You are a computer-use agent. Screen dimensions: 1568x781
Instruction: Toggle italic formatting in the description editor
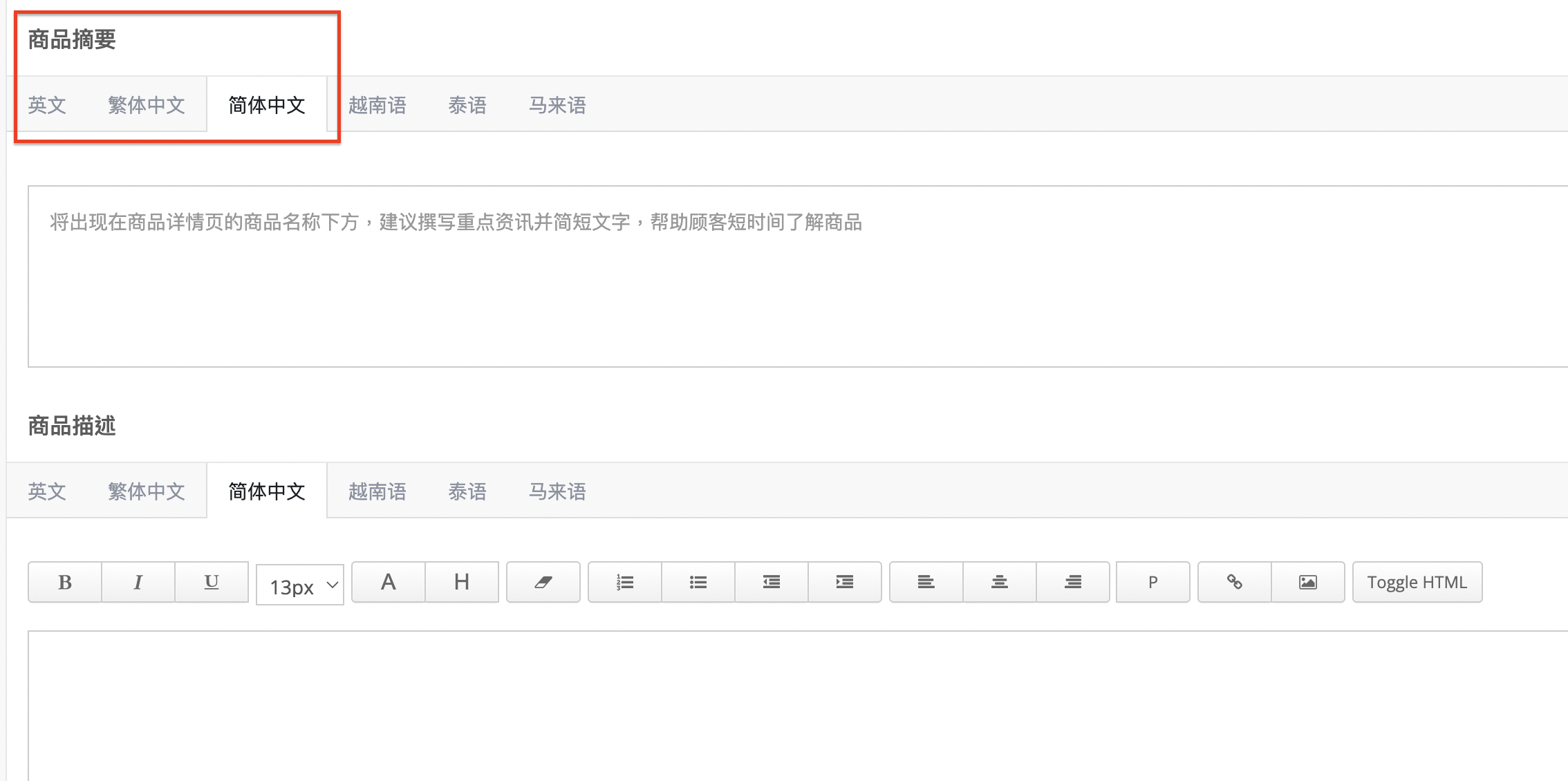click(138, 582)
